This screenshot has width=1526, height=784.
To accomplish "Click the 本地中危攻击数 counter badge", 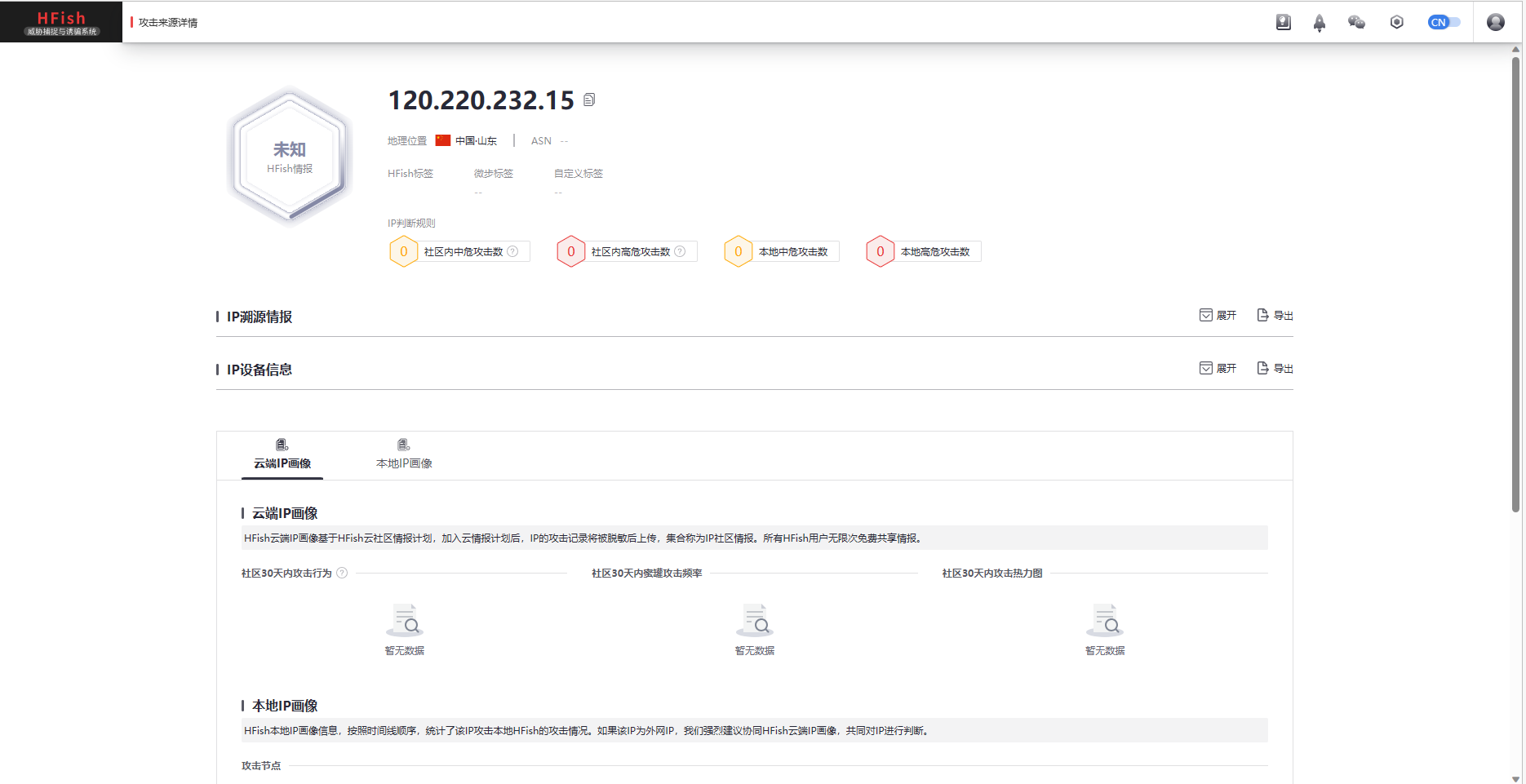I will point(739,251).
